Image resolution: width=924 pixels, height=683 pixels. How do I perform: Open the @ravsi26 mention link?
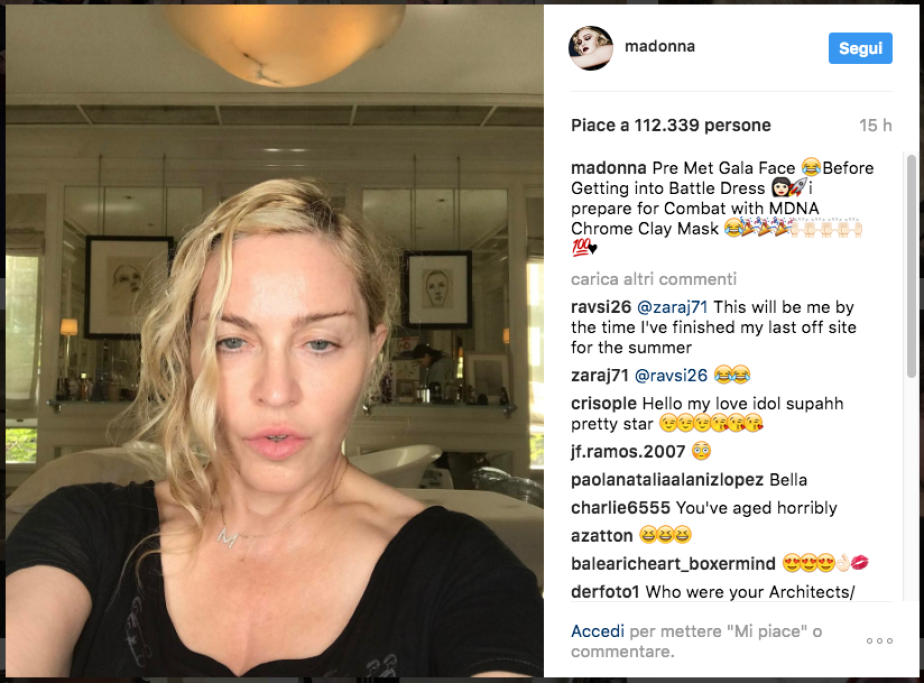pyautogui.click(x=671, y=375)
